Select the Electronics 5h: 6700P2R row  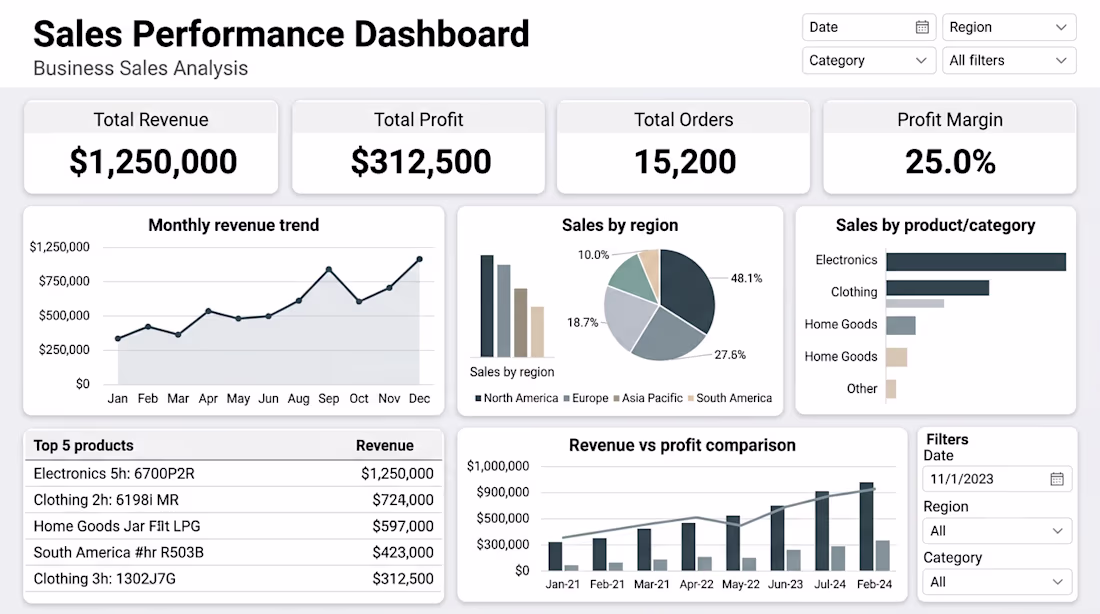pos(234,474)
